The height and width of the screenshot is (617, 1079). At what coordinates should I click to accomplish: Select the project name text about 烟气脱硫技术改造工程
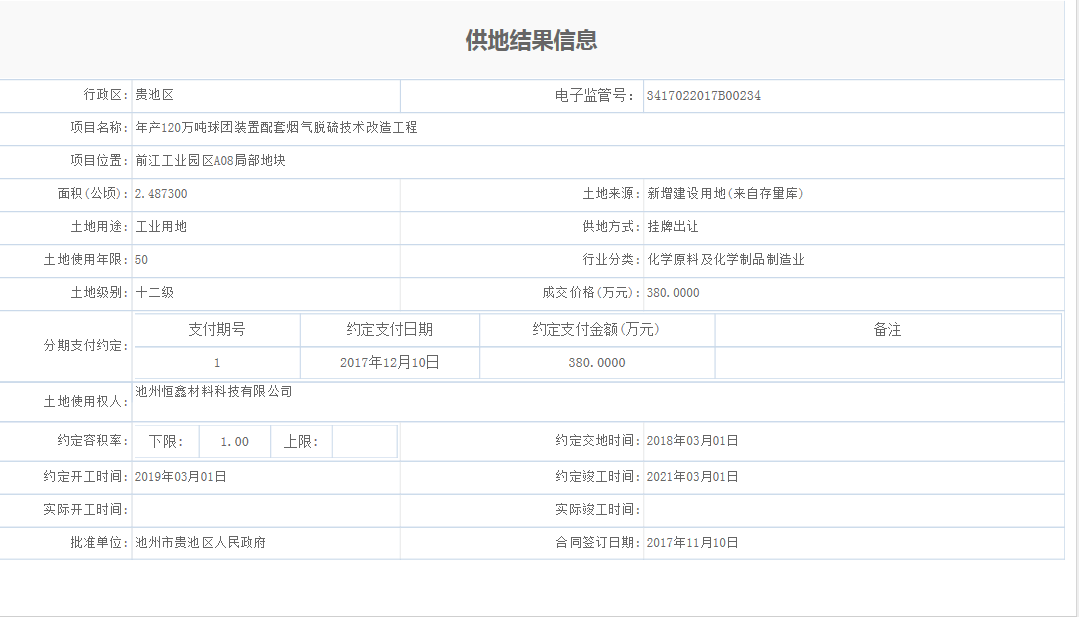(276, 128)
